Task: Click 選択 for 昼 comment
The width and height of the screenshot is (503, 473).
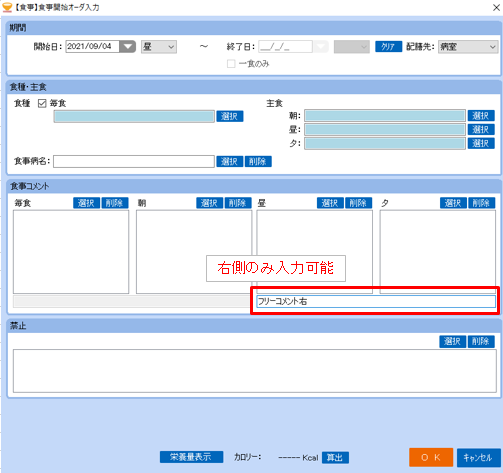Action: tap(330, 203)
